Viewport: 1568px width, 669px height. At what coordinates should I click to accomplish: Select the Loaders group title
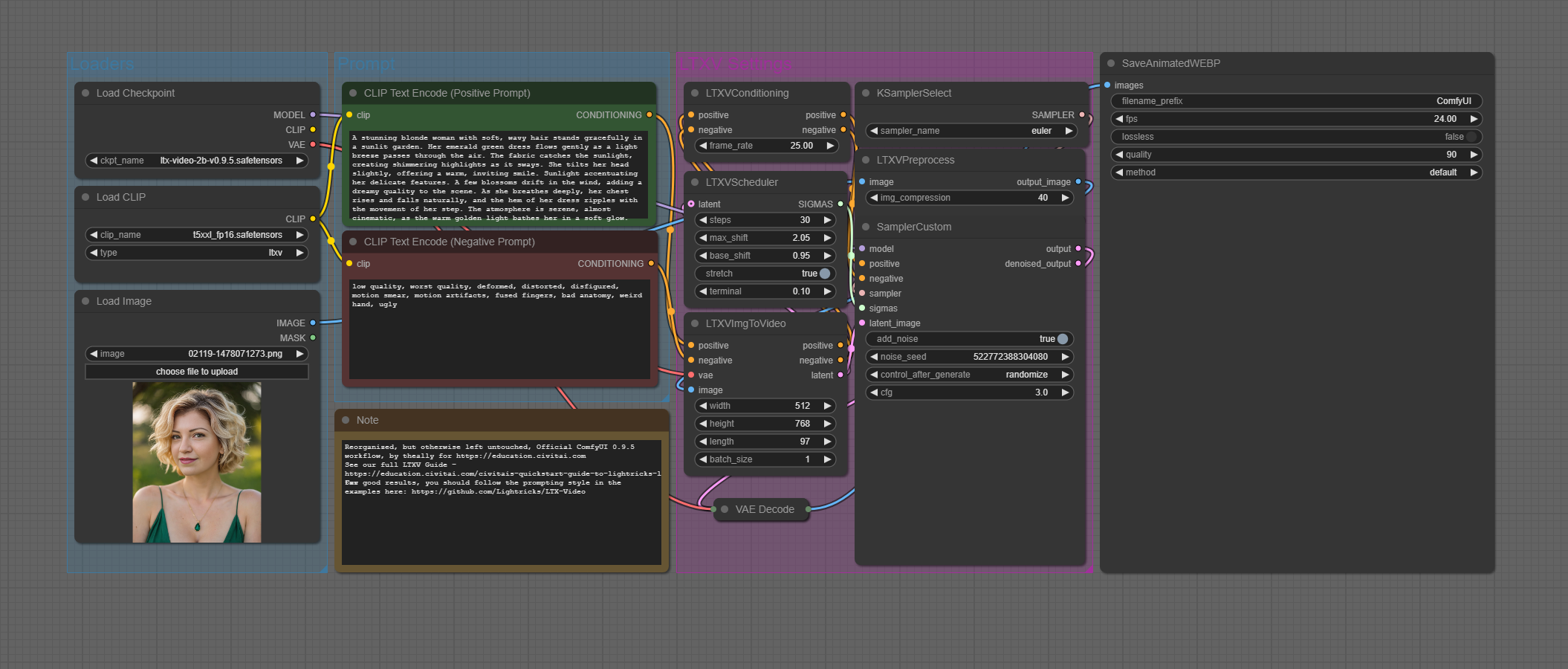coord(102,64)
